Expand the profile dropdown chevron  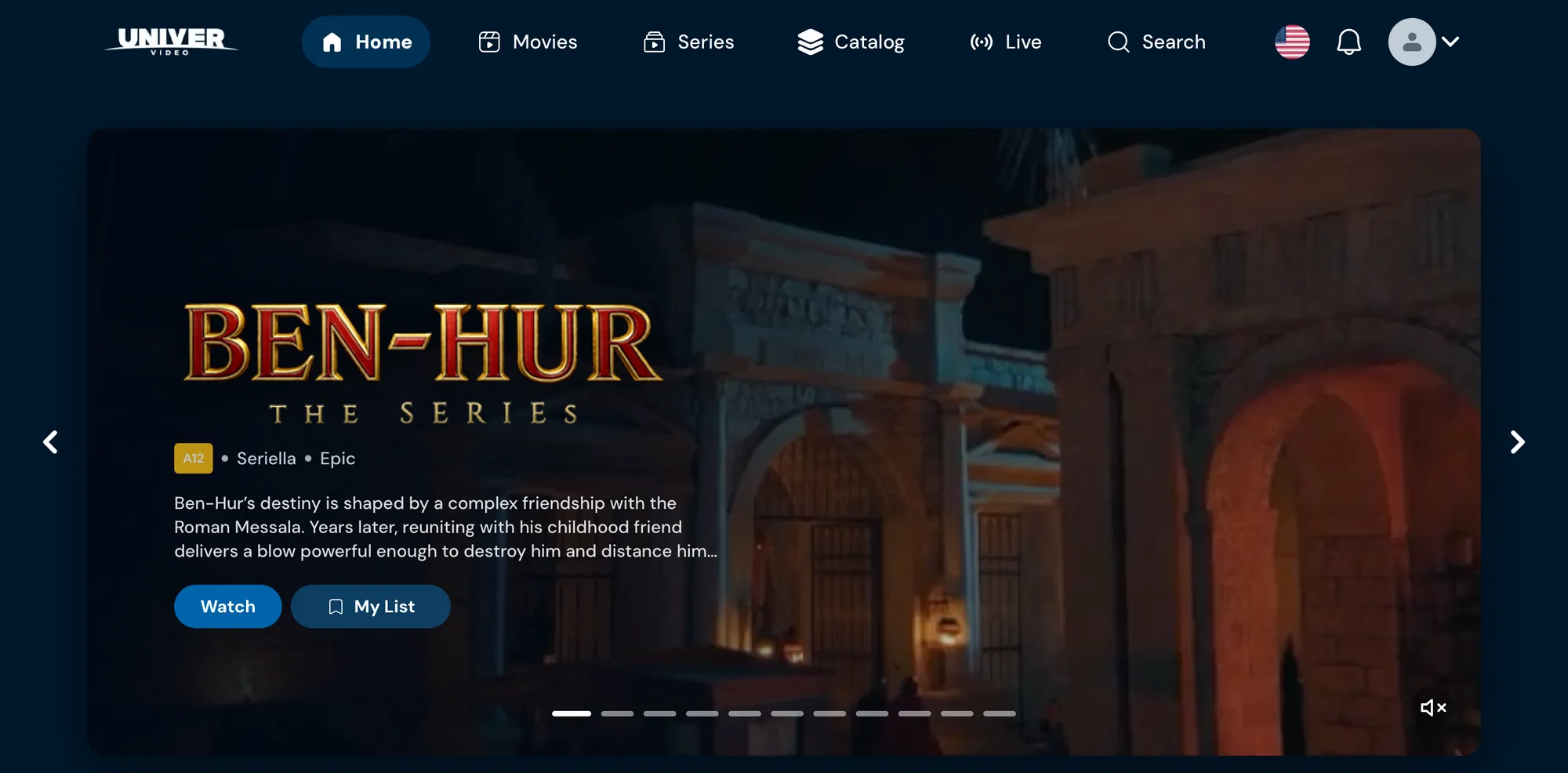1450,42
